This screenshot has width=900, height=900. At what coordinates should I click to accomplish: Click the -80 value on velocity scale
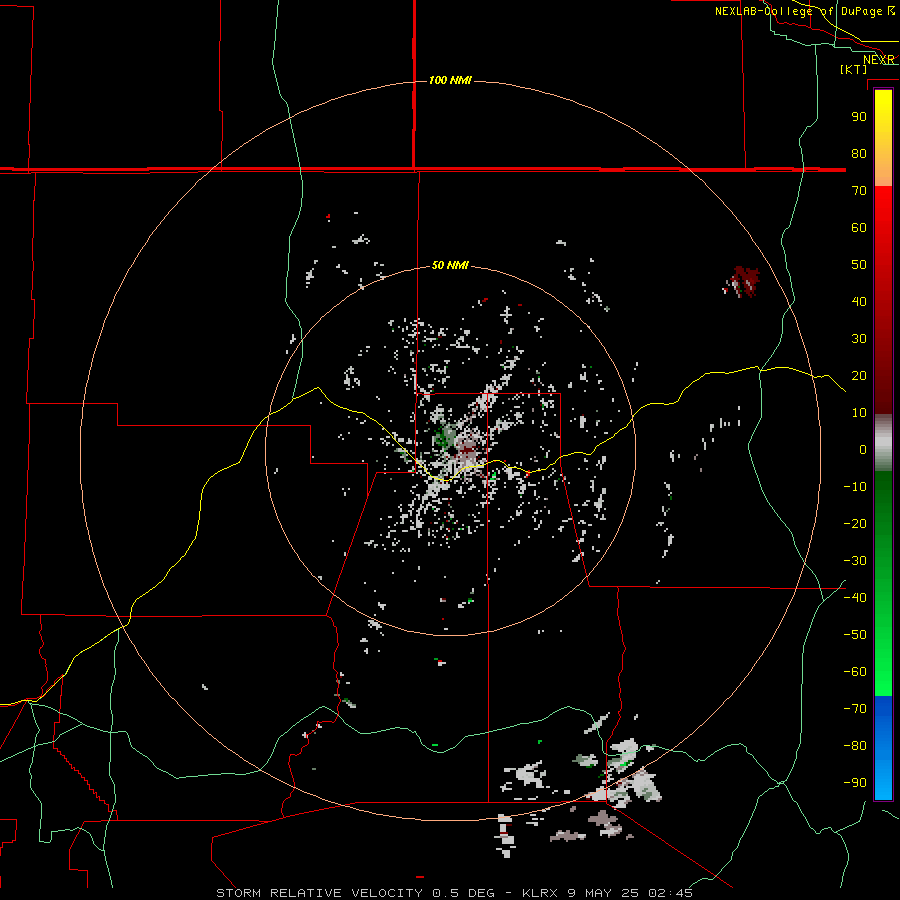[855, 746]
